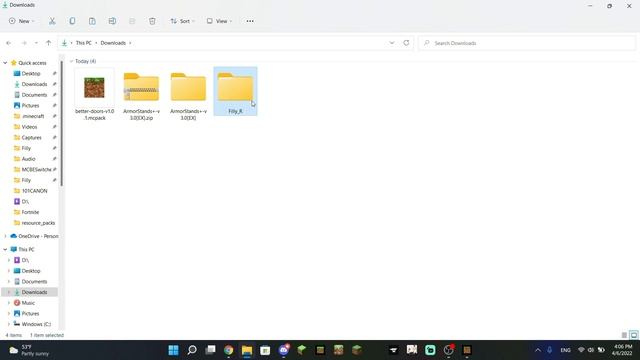Viewport: 640px width, 360px height.
Task: Click the ENG language indicator
Action: point(565,350)
